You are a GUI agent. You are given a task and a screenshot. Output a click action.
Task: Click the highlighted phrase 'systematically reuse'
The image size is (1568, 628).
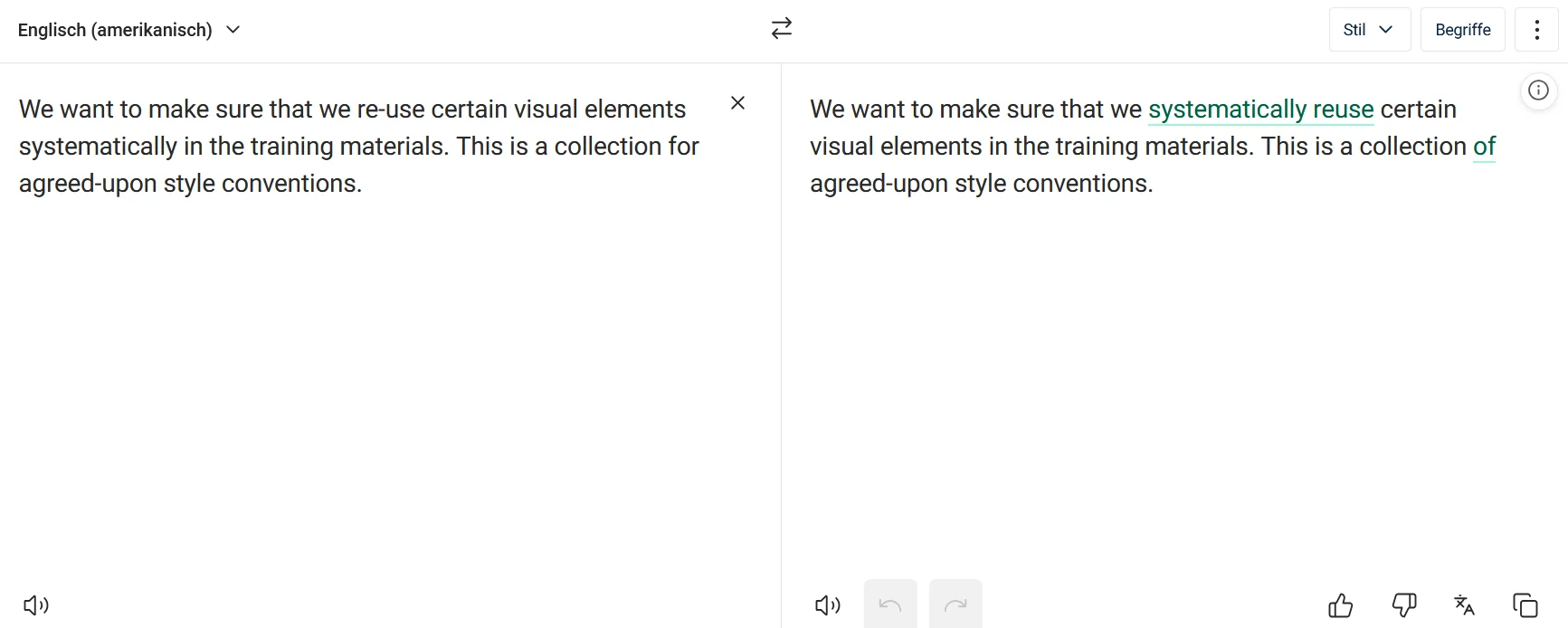[x=1261, y=109]
